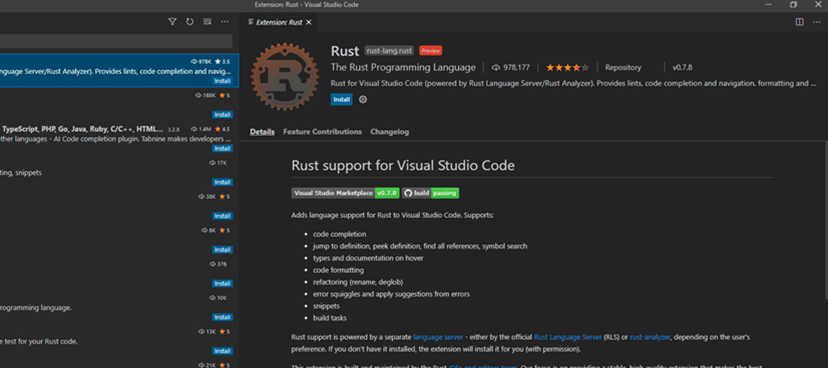828x368 pixels.
Task: Install the extension with 10K downloads
Action: [x=222, y=317]
